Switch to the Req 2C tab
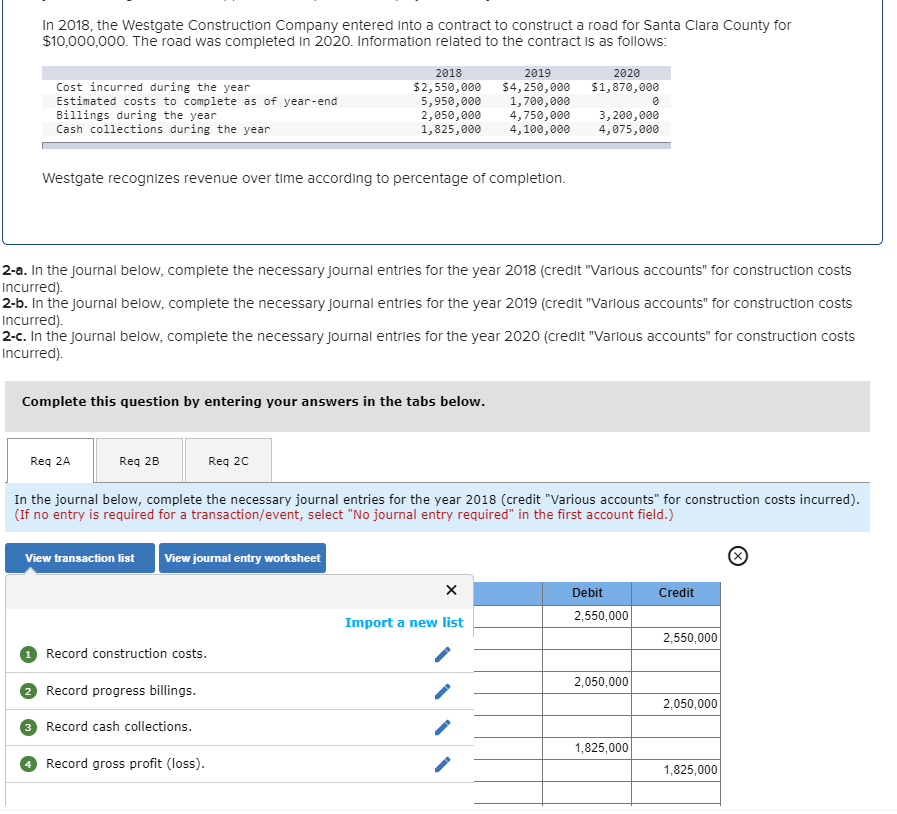The image size is (897, 814). (227, 461)
